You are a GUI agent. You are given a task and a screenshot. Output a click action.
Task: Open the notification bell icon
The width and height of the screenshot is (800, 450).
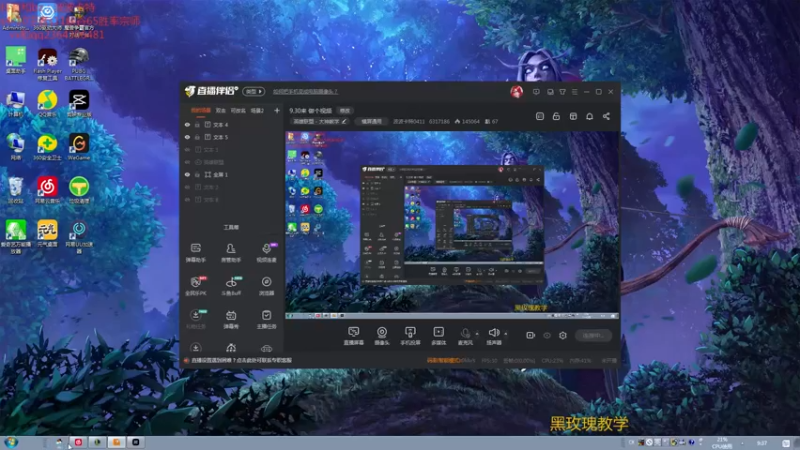click(x=589, y=116)
